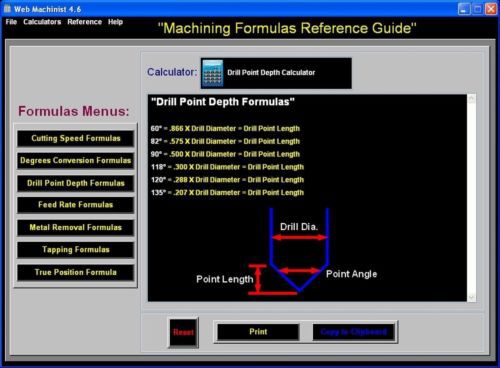Click the Point Angle diagram label
500x368 pixels.
(x=351, y=274)
